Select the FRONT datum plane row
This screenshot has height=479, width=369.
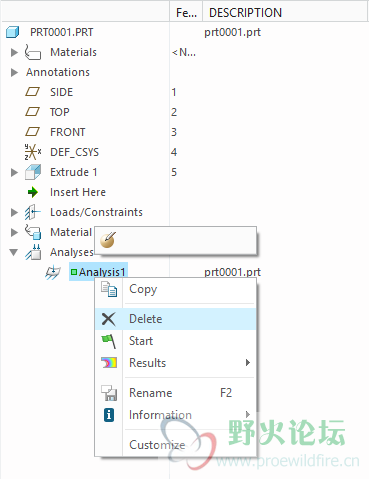click(x=68, y=132)
